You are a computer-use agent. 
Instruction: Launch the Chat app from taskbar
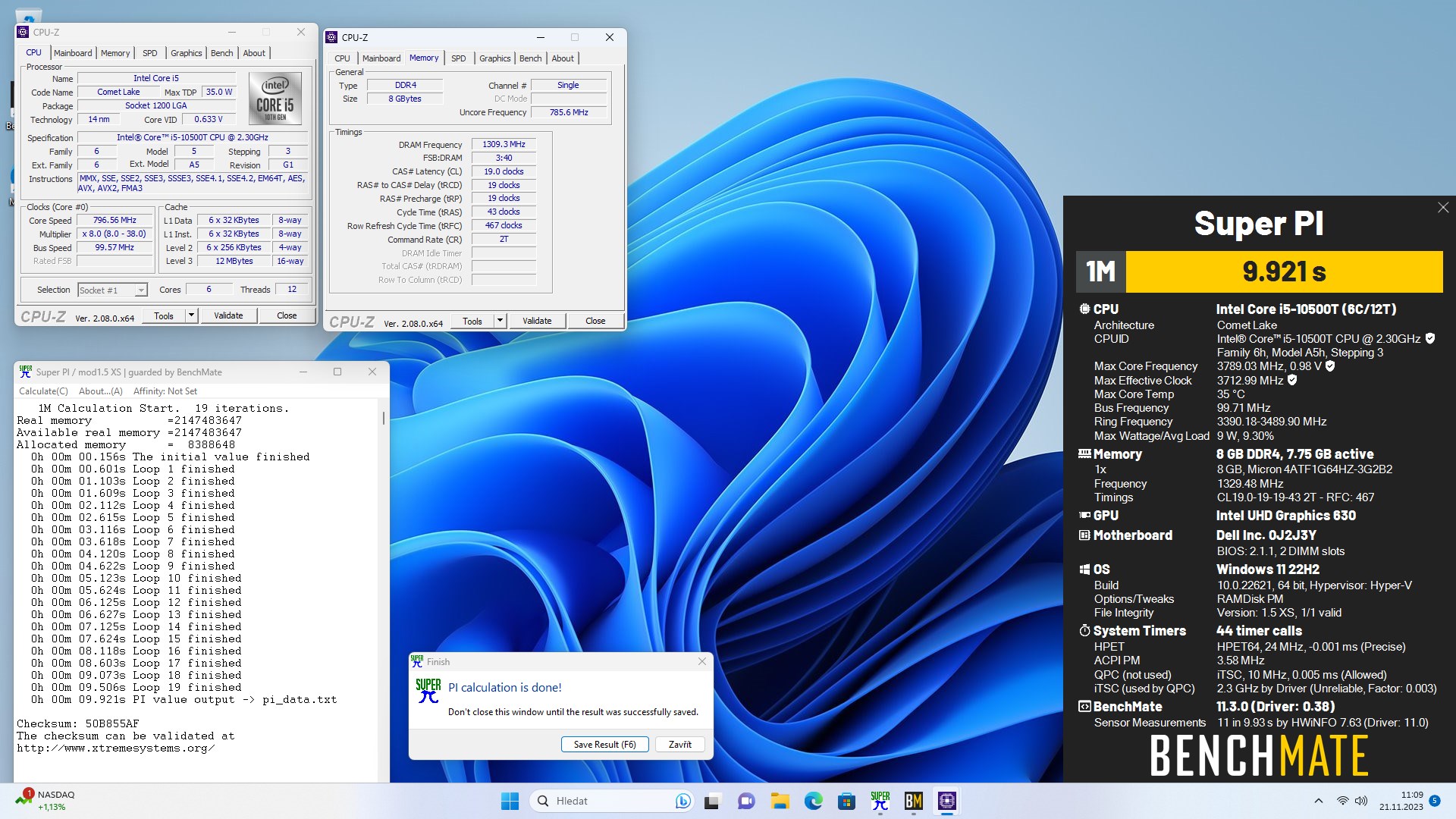tap(746, 801)
